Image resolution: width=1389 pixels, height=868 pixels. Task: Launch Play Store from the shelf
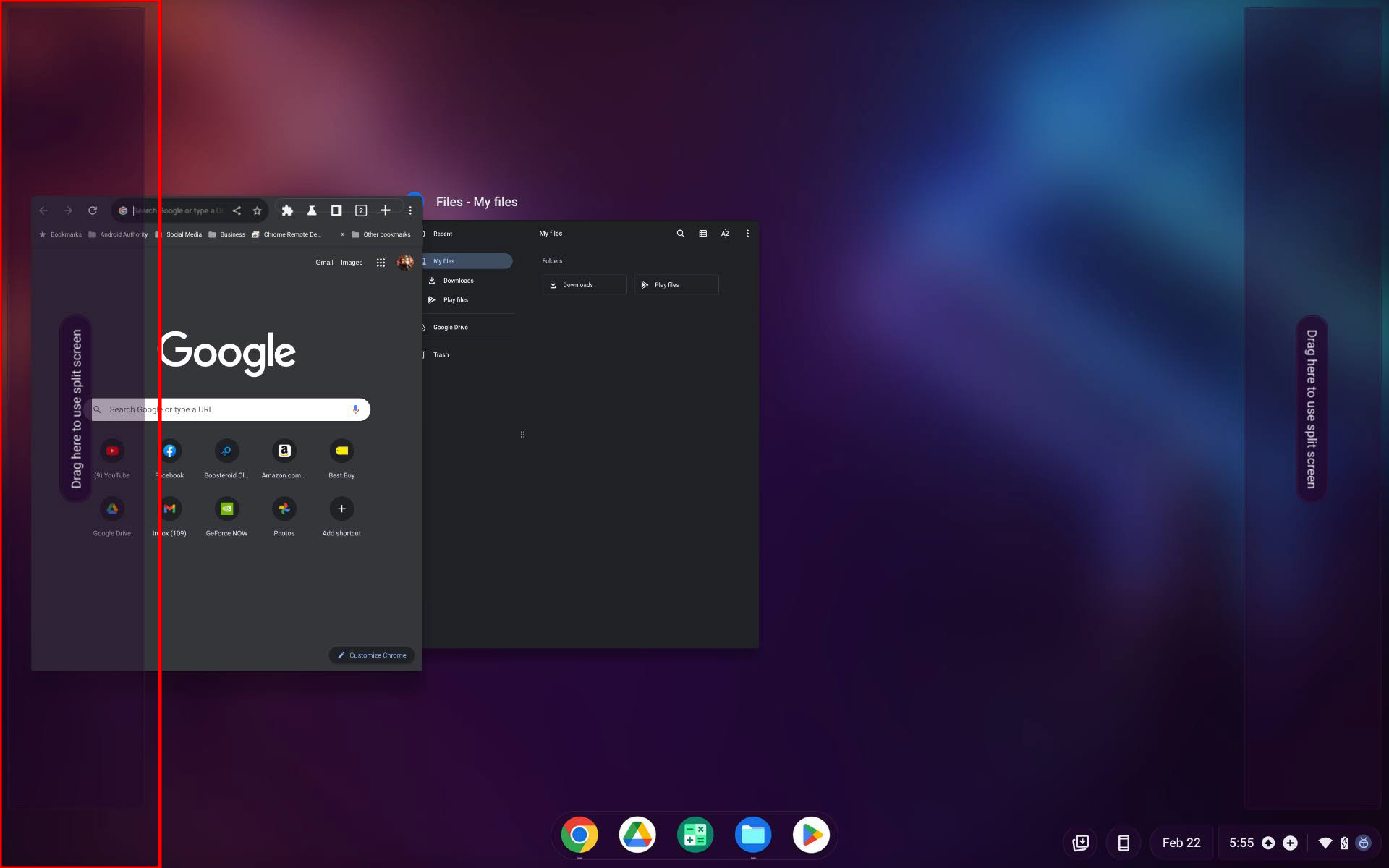tap(811, 835)
